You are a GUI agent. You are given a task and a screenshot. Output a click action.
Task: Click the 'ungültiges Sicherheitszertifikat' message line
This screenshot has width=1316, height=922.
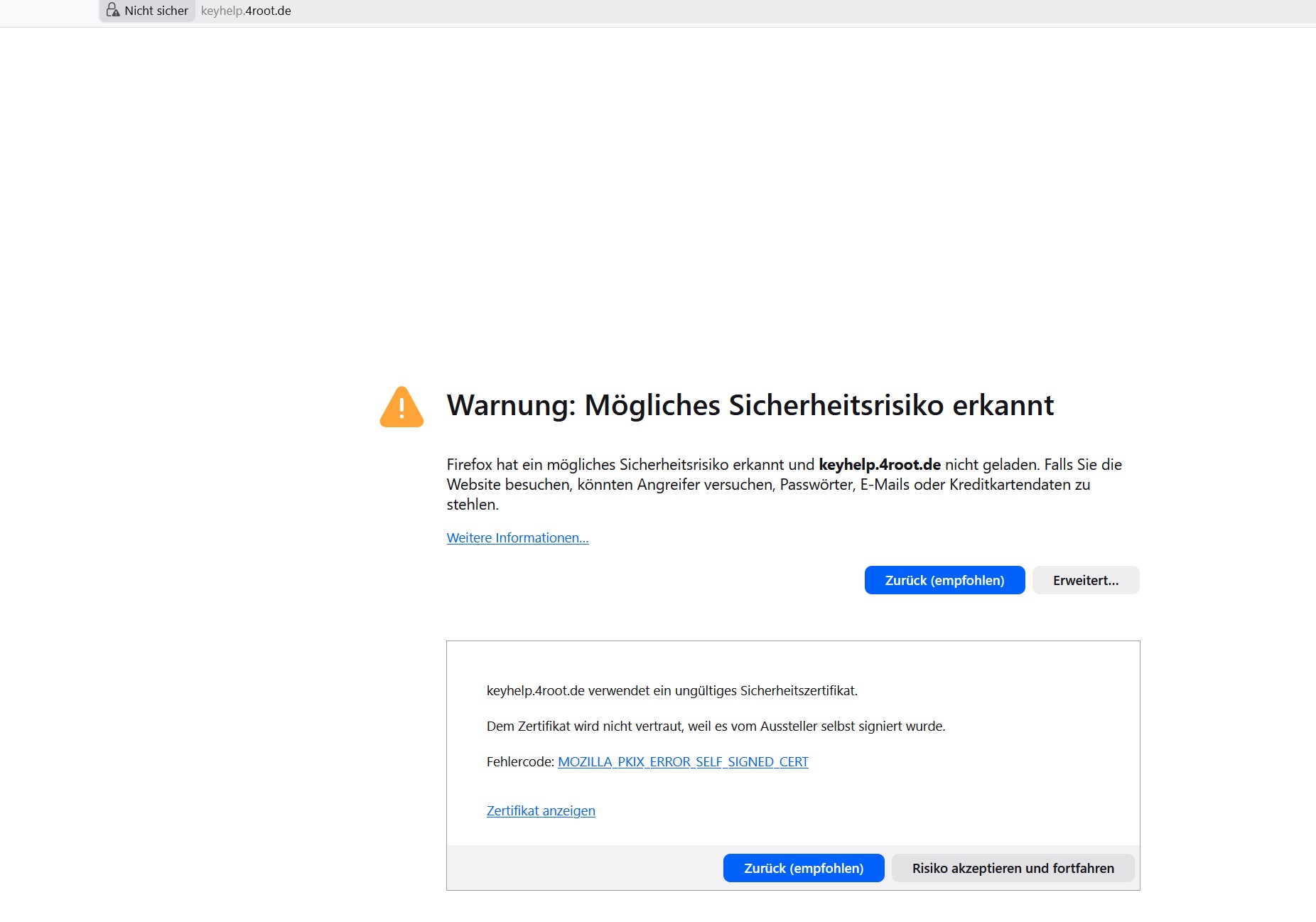pos(672,691)
